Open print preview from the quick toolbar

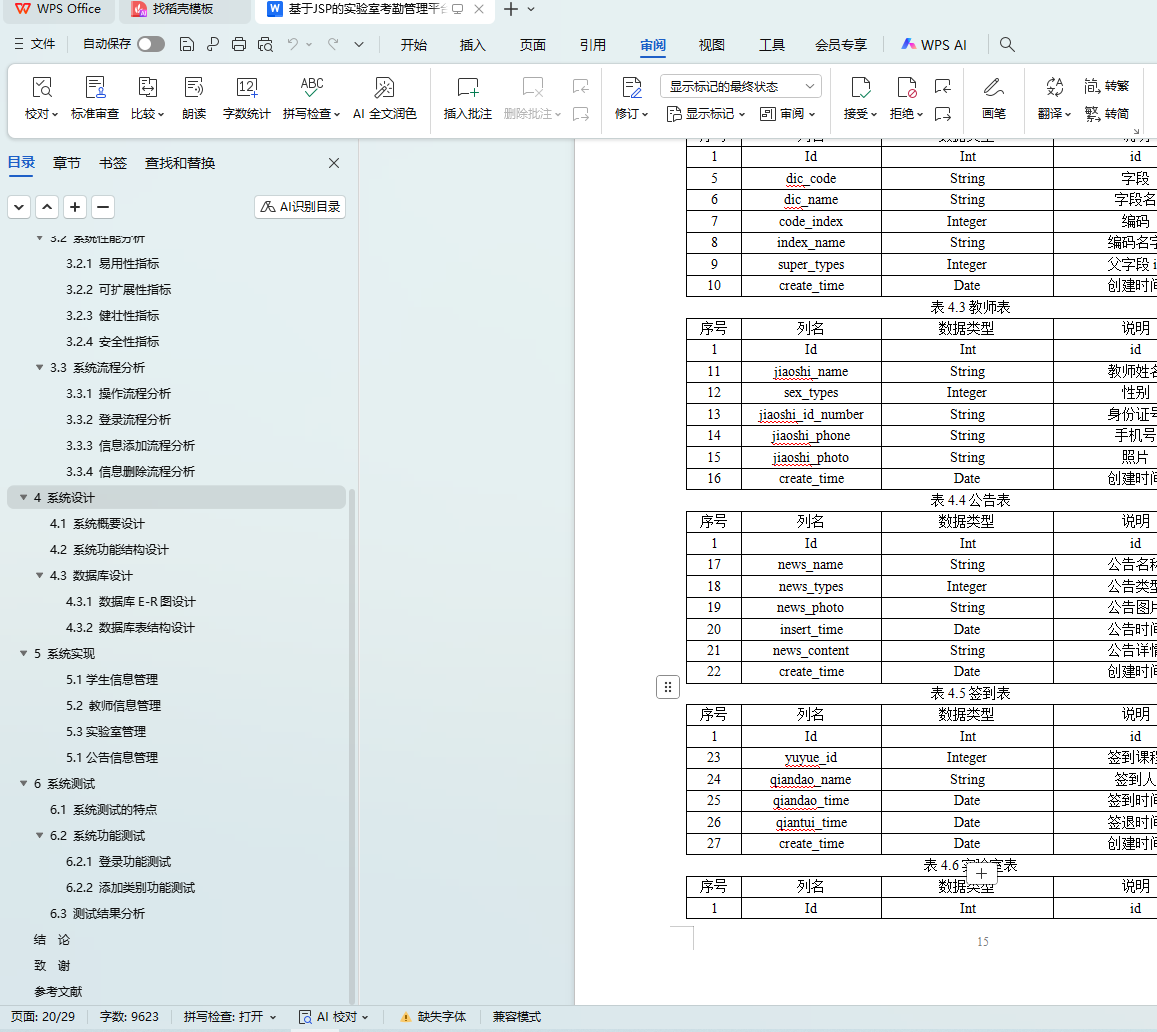tap(265, 44)
